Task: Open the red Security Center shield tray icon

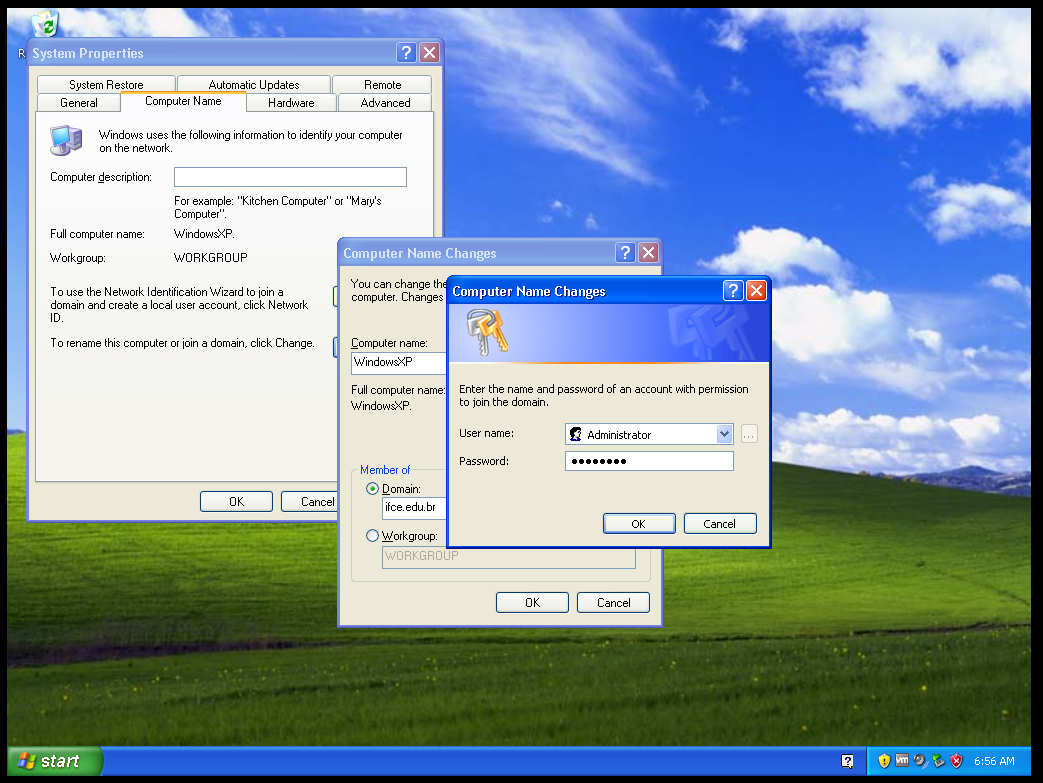Action: [957, 761]
